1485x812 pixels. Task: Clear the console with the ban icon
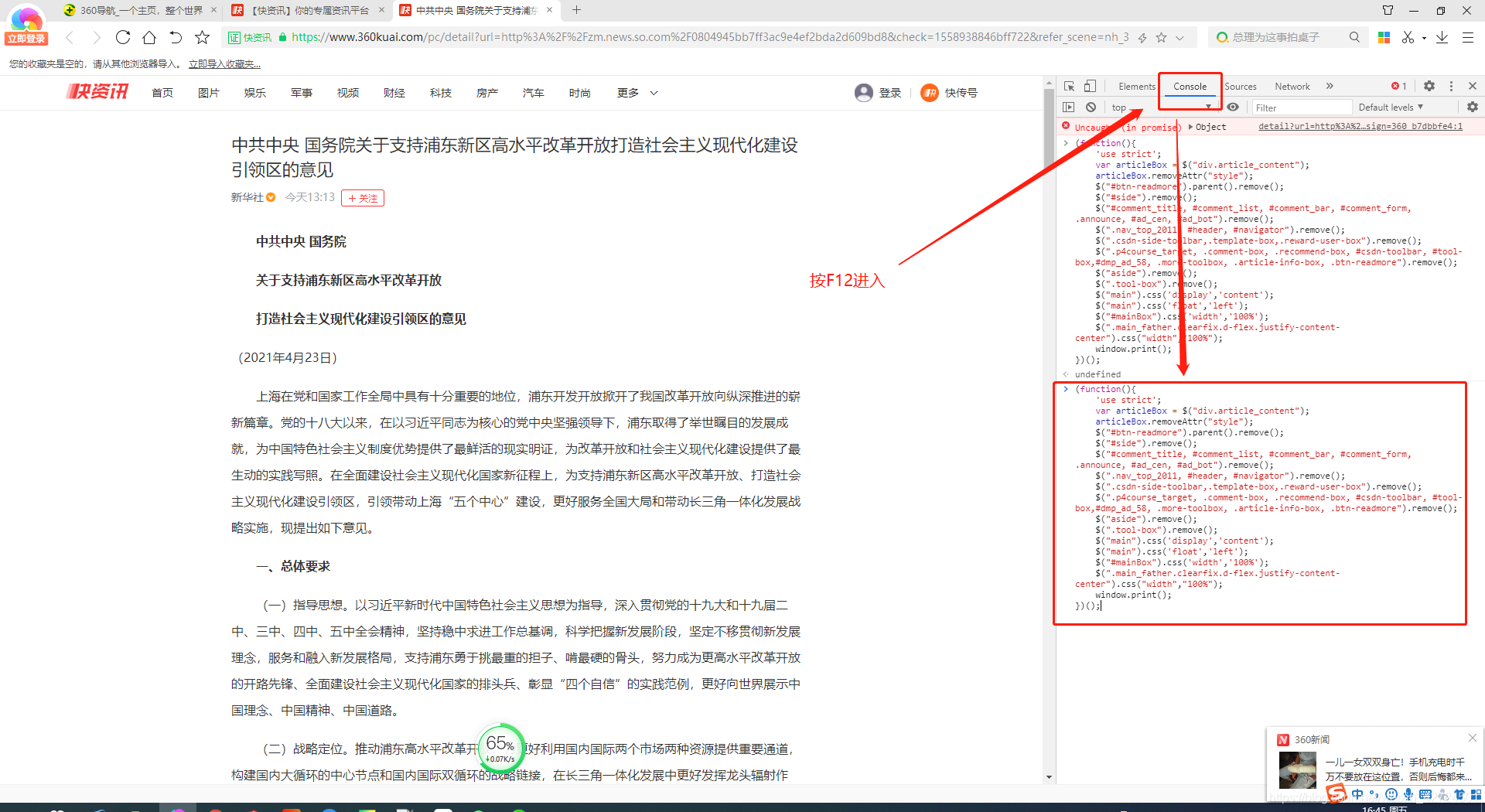1091,107
